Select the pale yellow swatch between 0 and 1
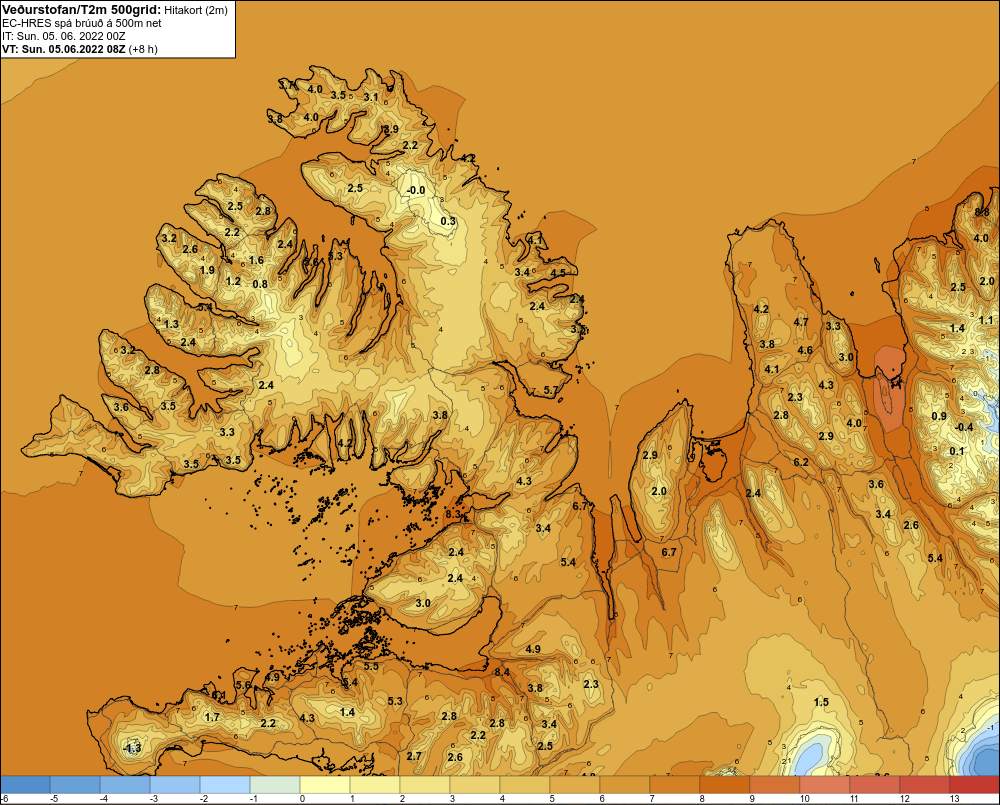The height and width of the screenshot is (805, 1000). click(x=325, y=784)
